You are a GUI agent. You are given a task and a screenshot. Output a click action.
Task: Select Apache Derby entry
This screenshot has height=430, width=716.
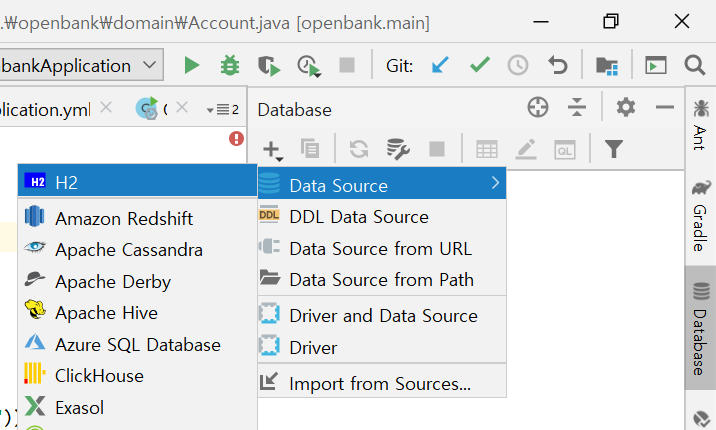click(x=137, y=282)
